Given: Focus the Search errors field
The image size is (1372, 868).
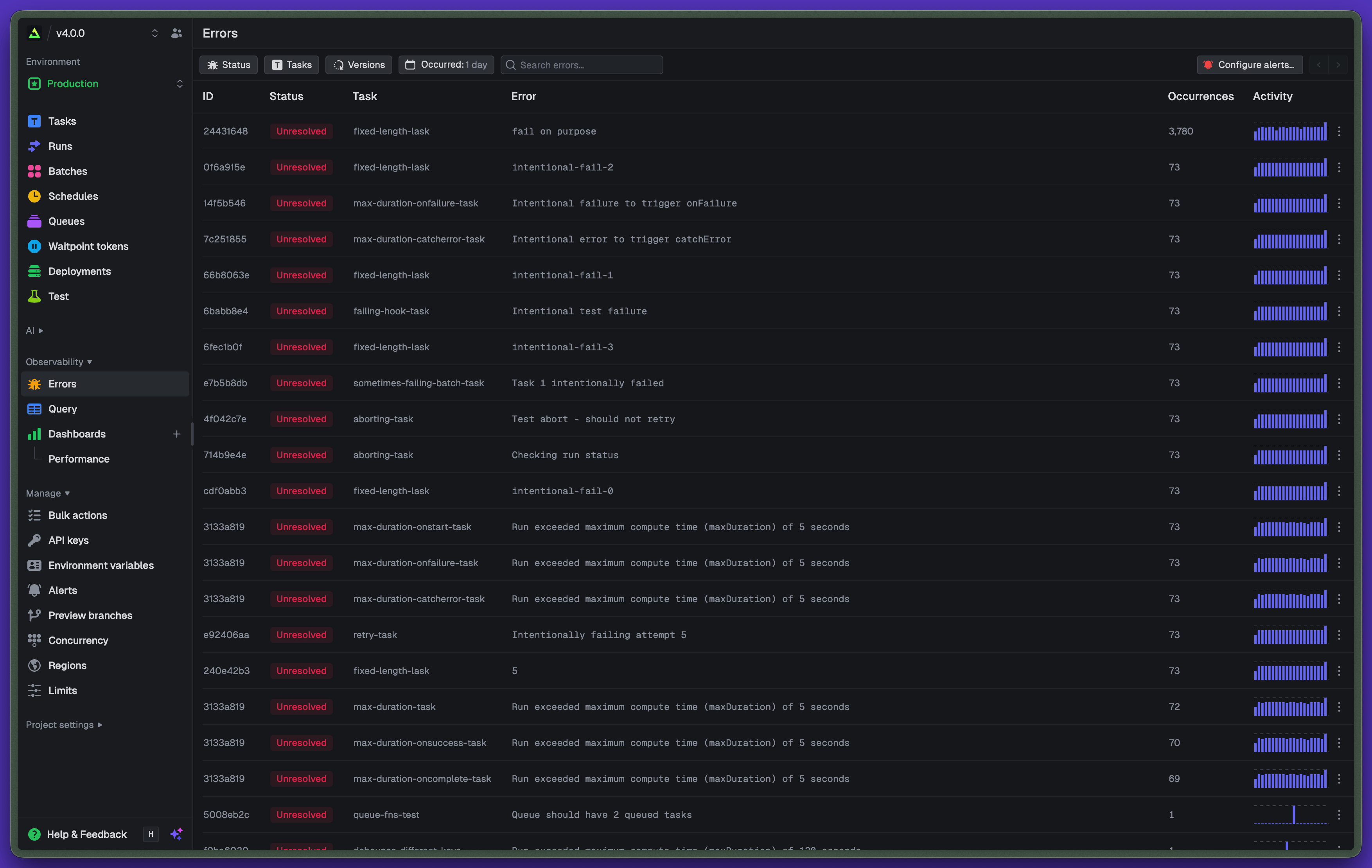Looking at the screenshot, I should coord(582,65).
